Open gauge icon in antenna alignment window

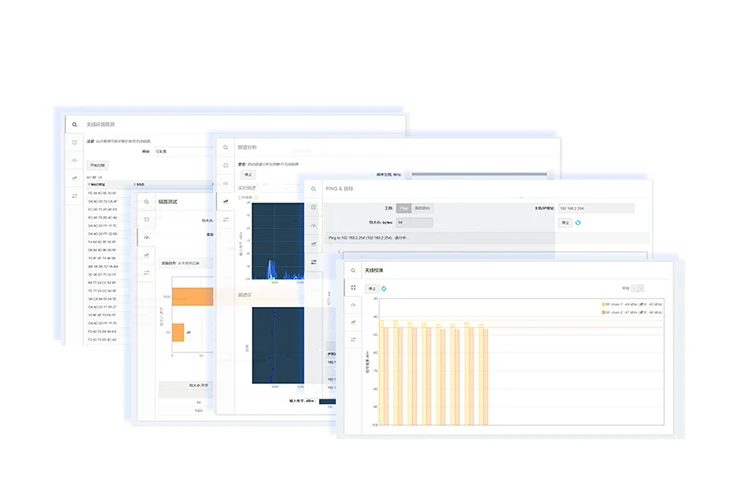point(353,305)
